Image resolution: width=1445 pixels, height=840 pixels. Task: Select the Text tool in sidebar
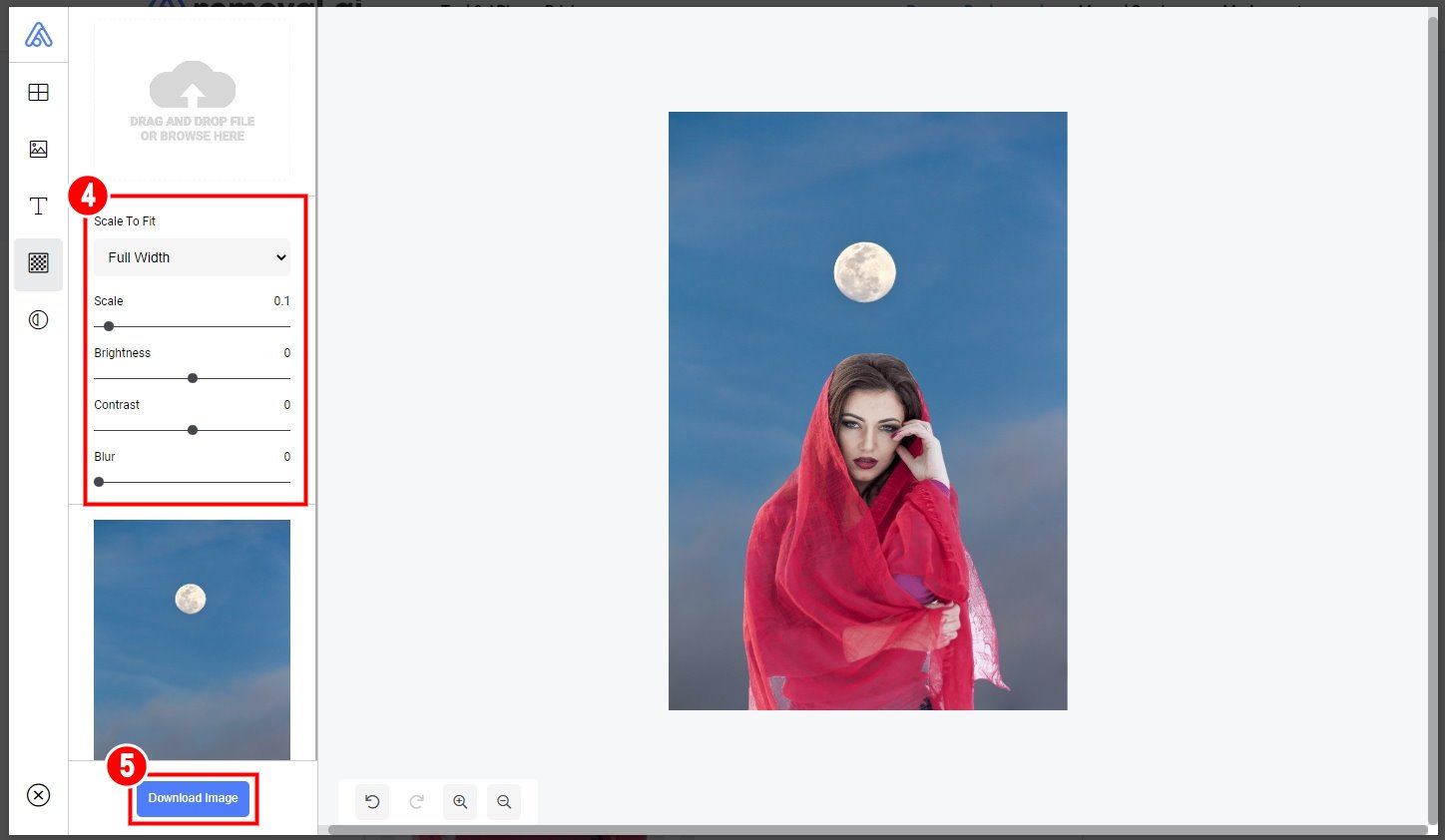point(38,207)
